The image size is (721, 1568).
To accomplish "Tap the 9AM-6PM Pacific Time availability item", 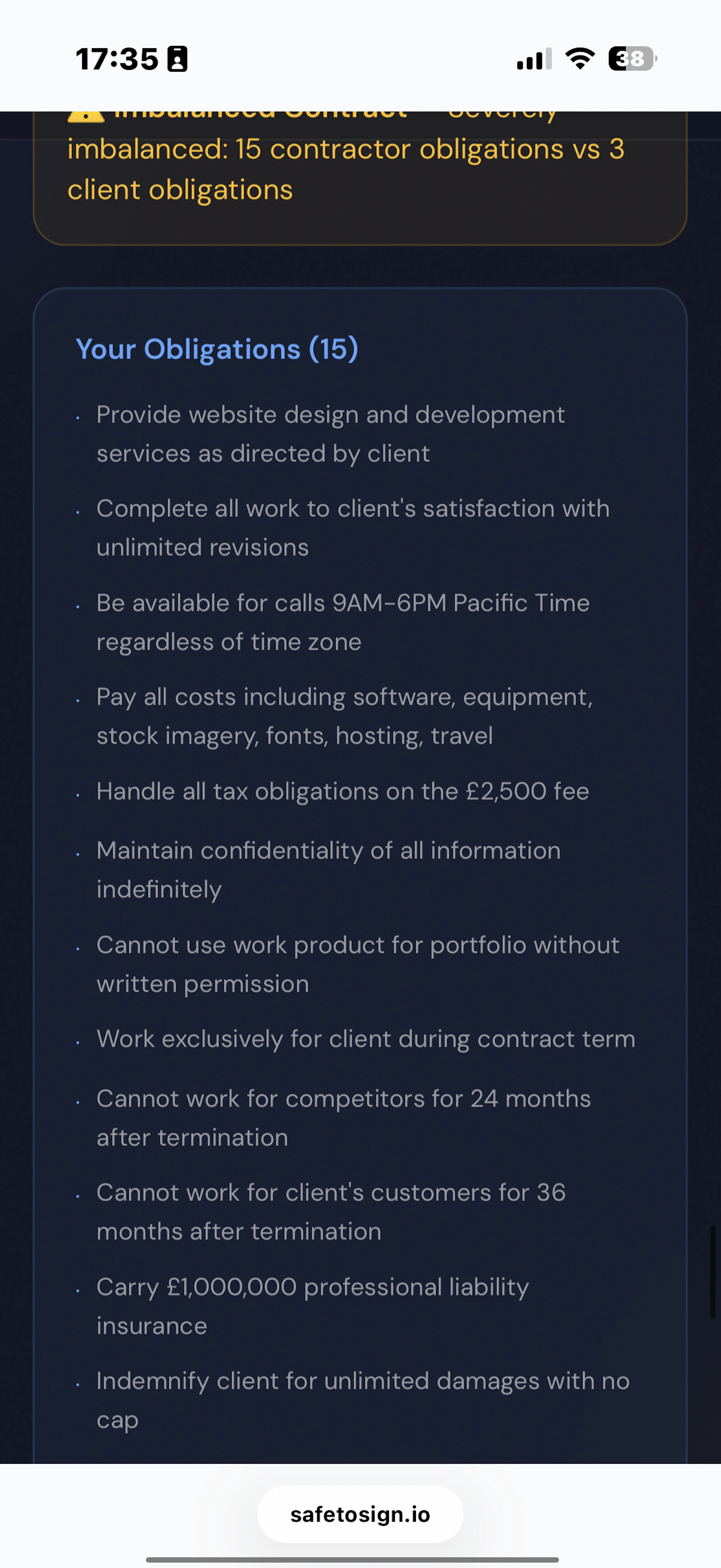I will coord(343,622).
